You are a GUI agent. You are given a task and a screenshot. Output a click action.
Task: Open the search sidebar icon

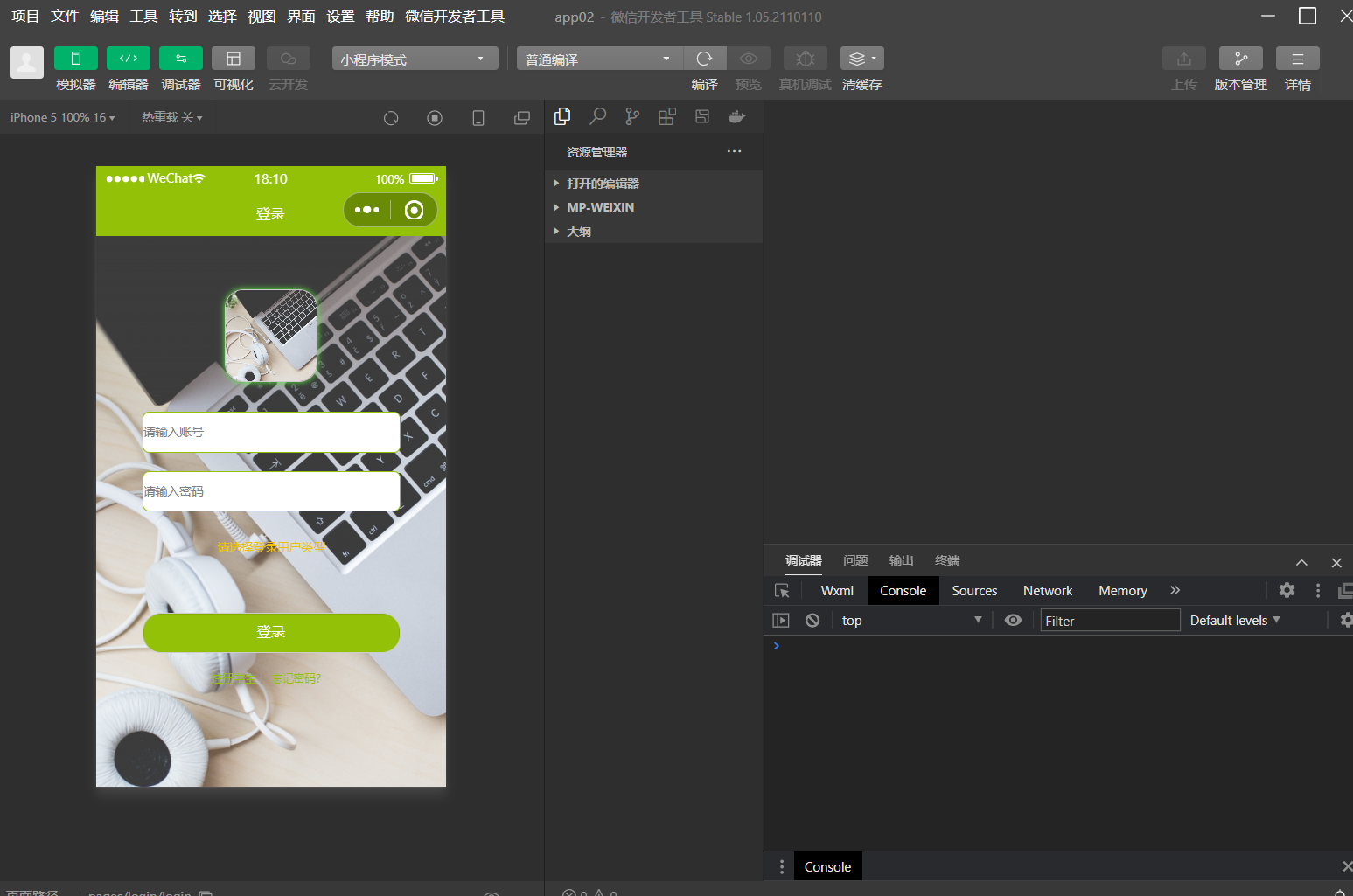click(x=598, y=116)
